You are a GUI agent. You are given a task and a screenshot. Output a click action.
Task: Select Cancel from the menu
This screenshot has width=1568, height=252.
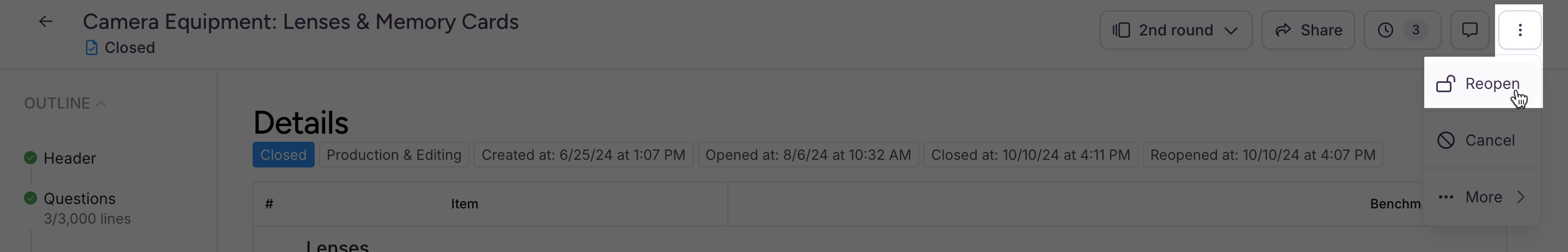tap(1483, 140)
